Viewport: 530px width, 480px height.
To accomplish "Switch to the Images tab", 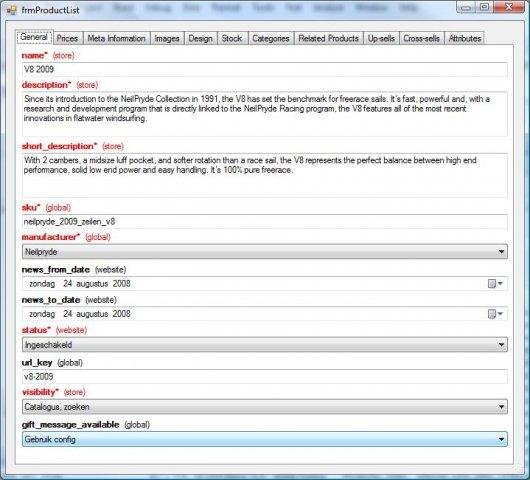I will pyautogui.click(x=167, y=39).
